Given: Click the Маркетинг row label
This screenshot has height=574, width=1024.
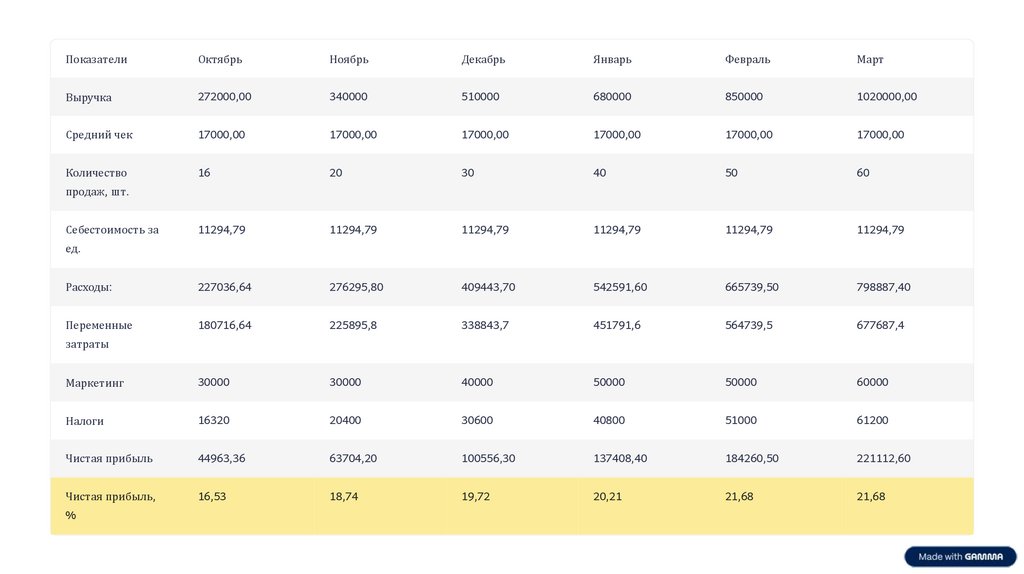Looking at the screenshot, I should tap(95, 382).
